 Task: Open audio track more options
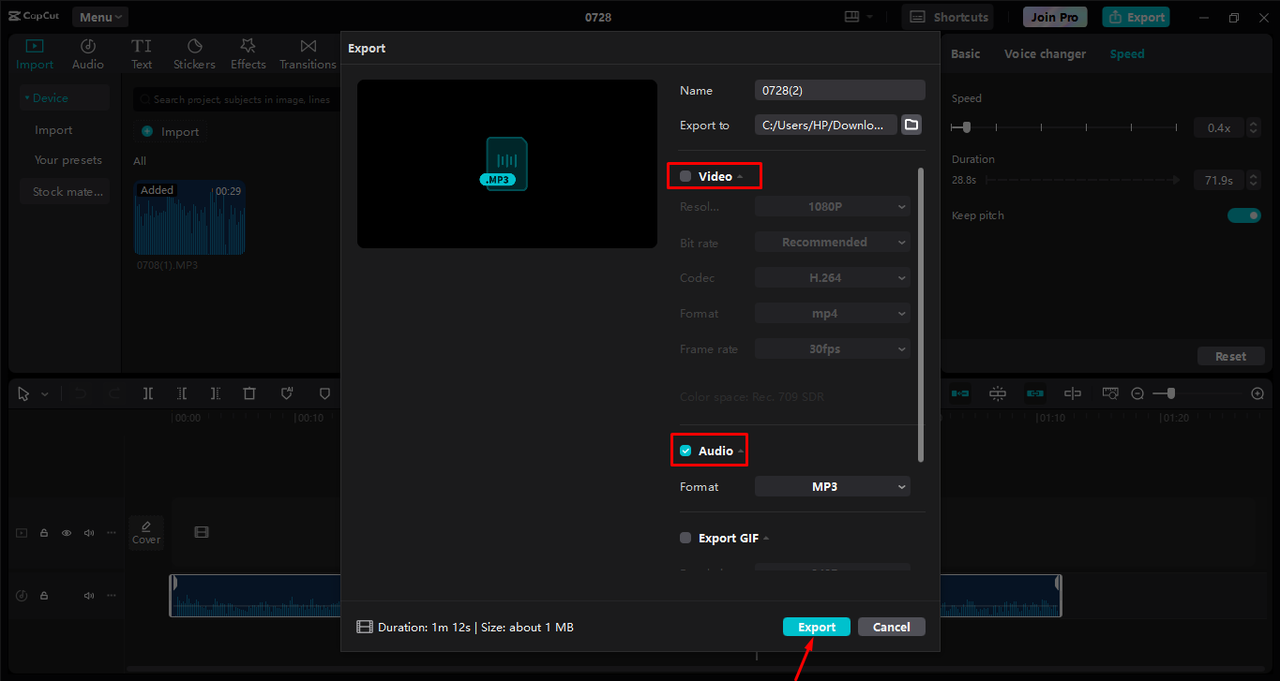pyautogui.click(x=112, y=596)
